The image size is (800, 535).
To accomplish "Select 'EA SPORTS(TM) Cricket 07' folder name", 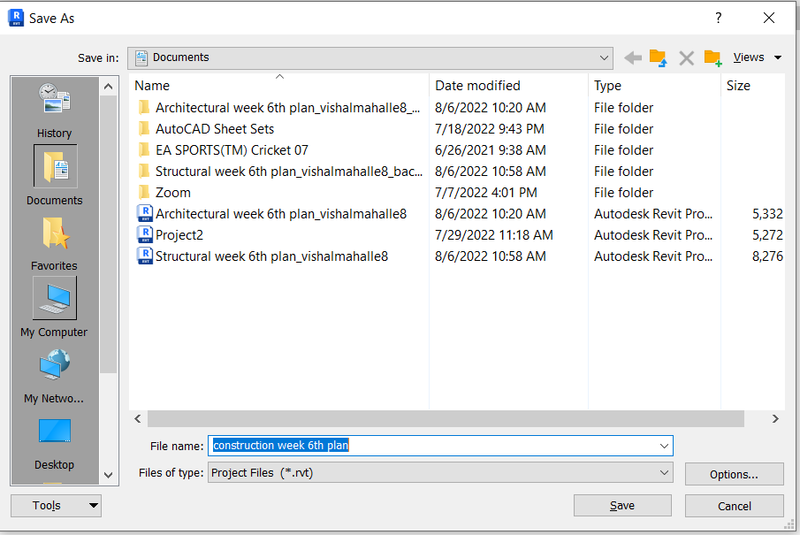I will coord(232,150).
